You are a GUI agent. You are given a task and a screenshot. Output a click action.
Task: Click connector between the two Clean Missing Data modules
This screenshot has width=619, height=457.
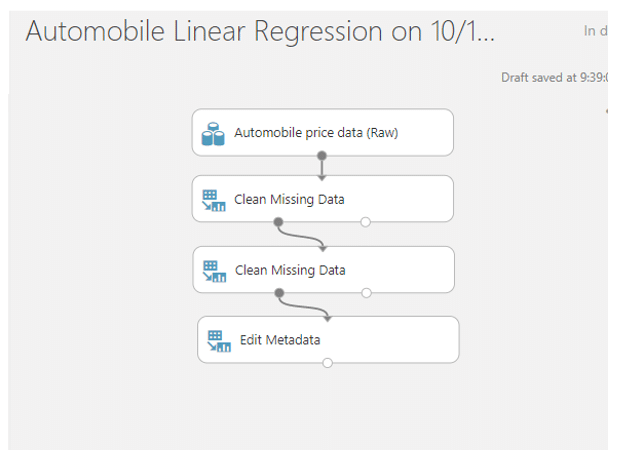(300, 237)
